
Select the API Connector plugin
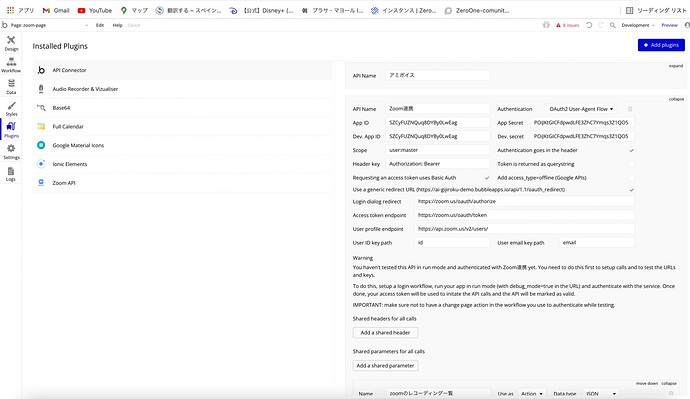click(183, 70)
